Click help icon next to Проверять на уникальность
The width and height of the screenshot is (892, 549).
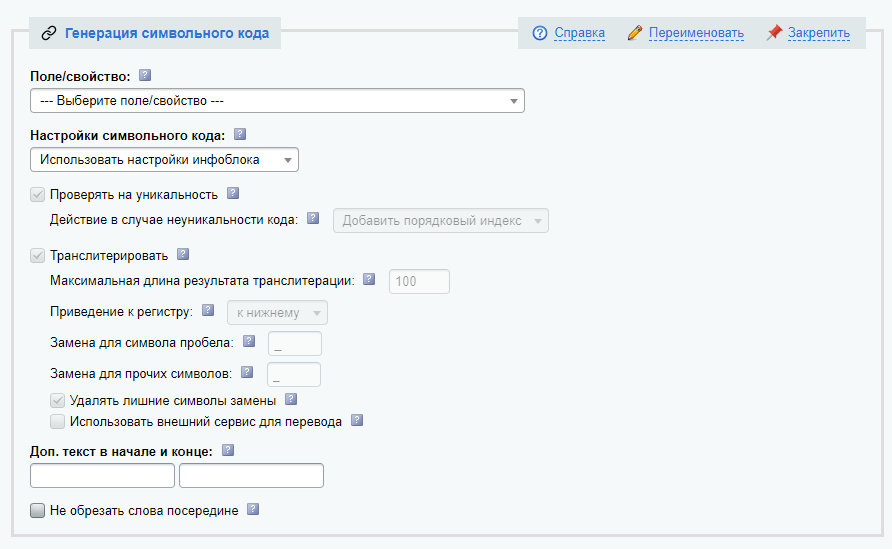[232, 194]
